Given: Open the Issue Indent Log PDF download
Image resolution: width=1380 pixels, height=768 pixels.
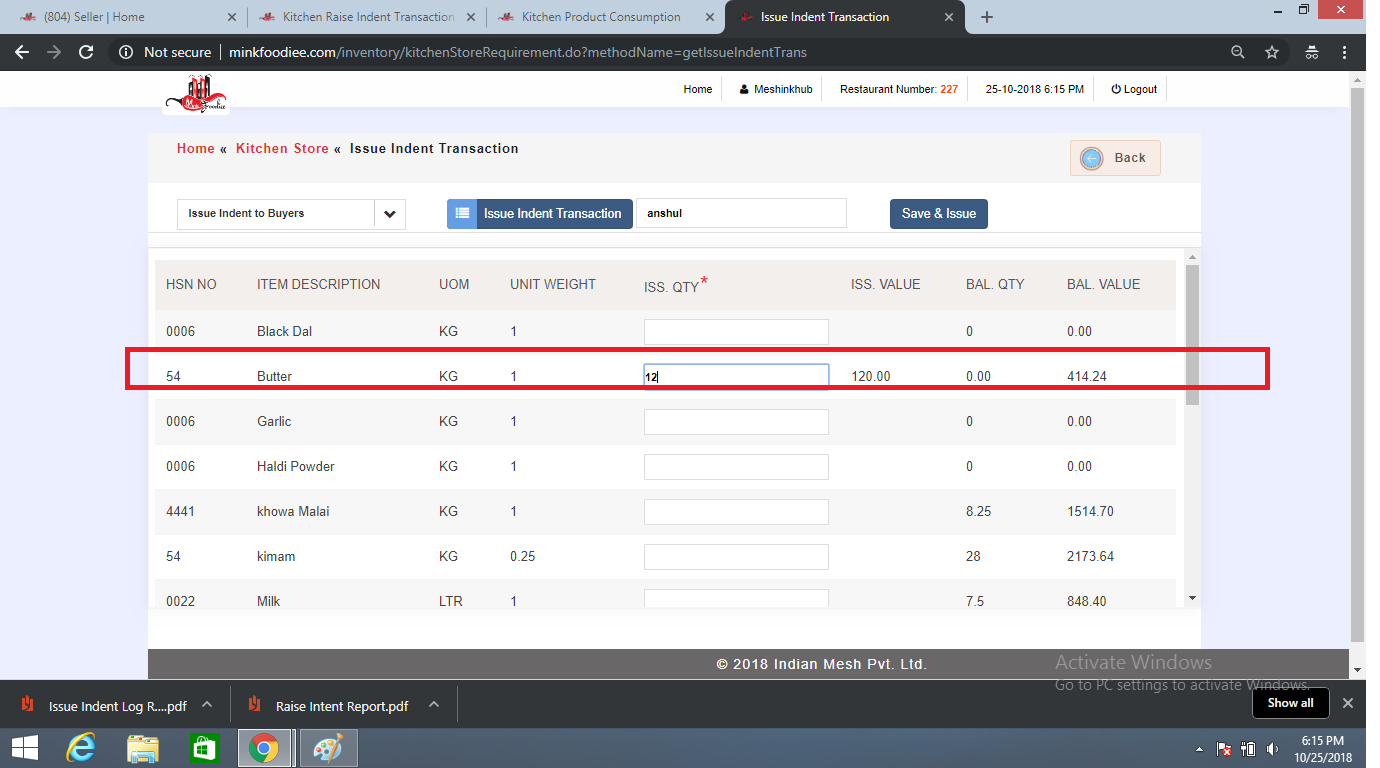Looking at the screenshot, I should 104,706.
